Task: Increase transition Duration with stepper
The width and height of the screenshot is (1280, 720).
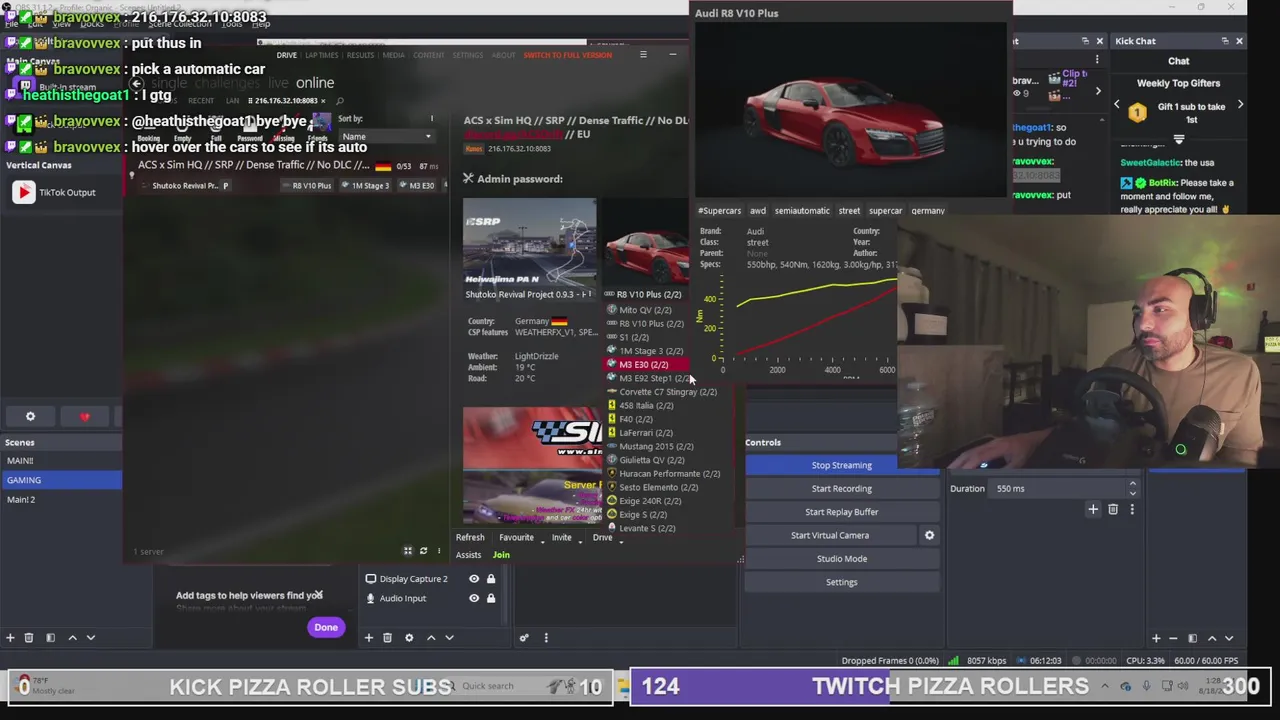Action: click(1132, 485)
